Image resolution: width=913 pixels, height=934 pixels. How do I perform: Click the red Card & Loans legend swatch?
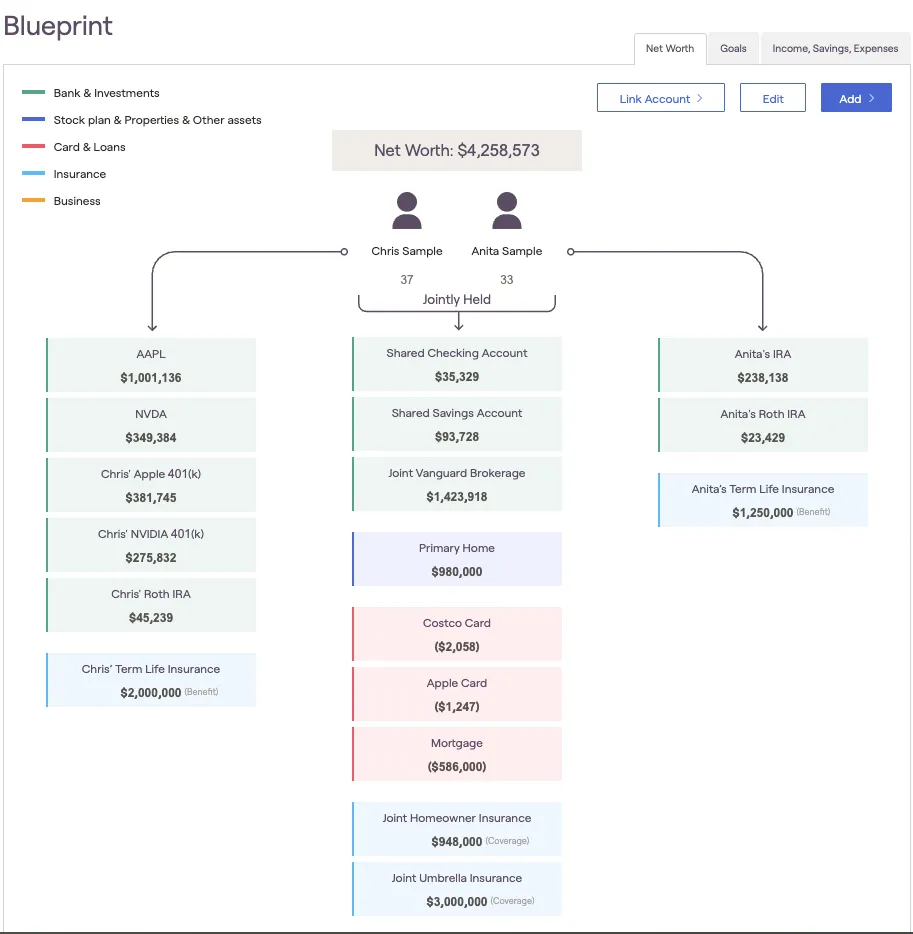click(x=34, y=147)
